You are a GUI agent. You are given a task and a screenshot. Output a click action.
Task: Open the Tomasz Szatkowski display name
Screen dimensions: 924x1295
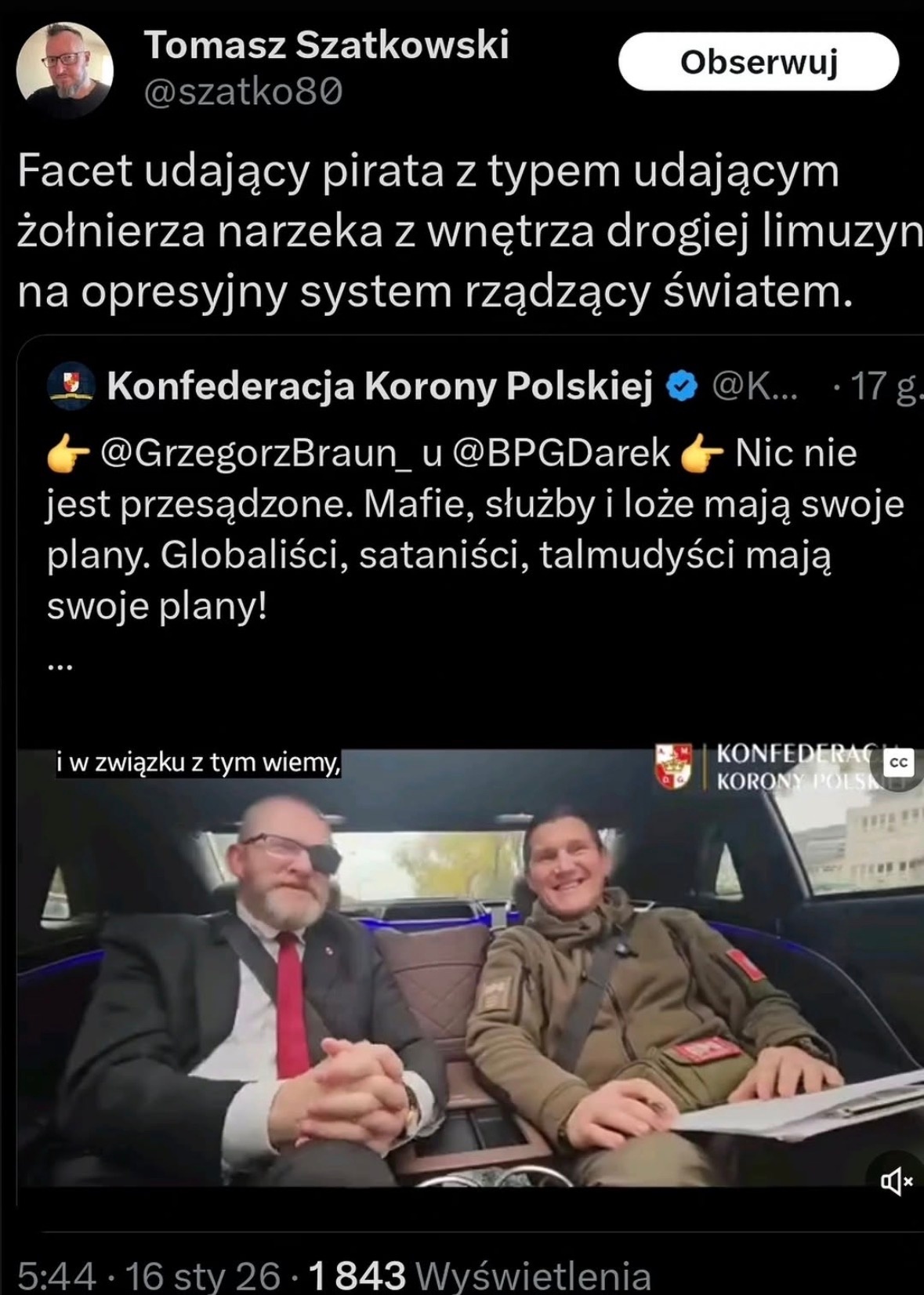326,45
